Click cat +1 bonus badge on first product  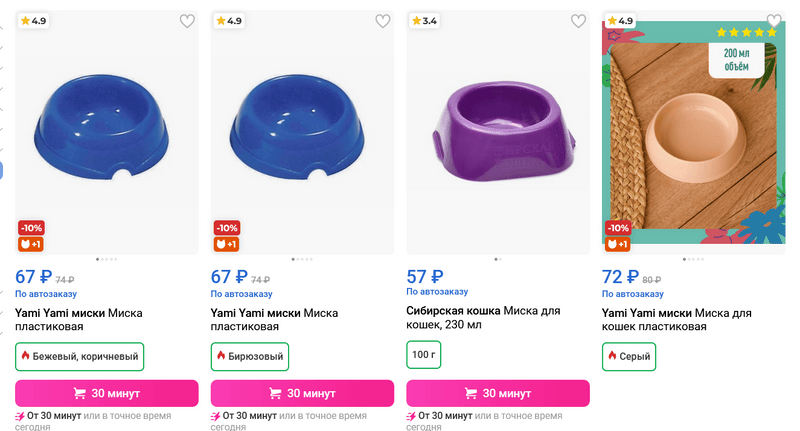point(30,244)
